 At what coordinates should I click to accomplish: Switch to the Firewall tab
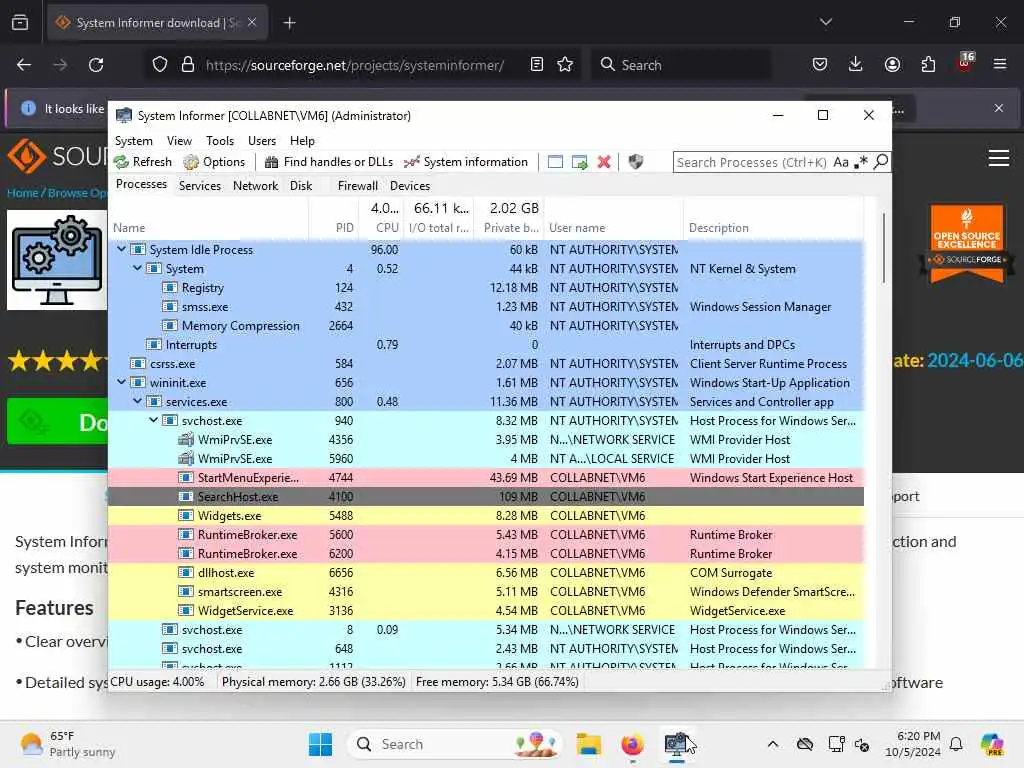(357, 186)
